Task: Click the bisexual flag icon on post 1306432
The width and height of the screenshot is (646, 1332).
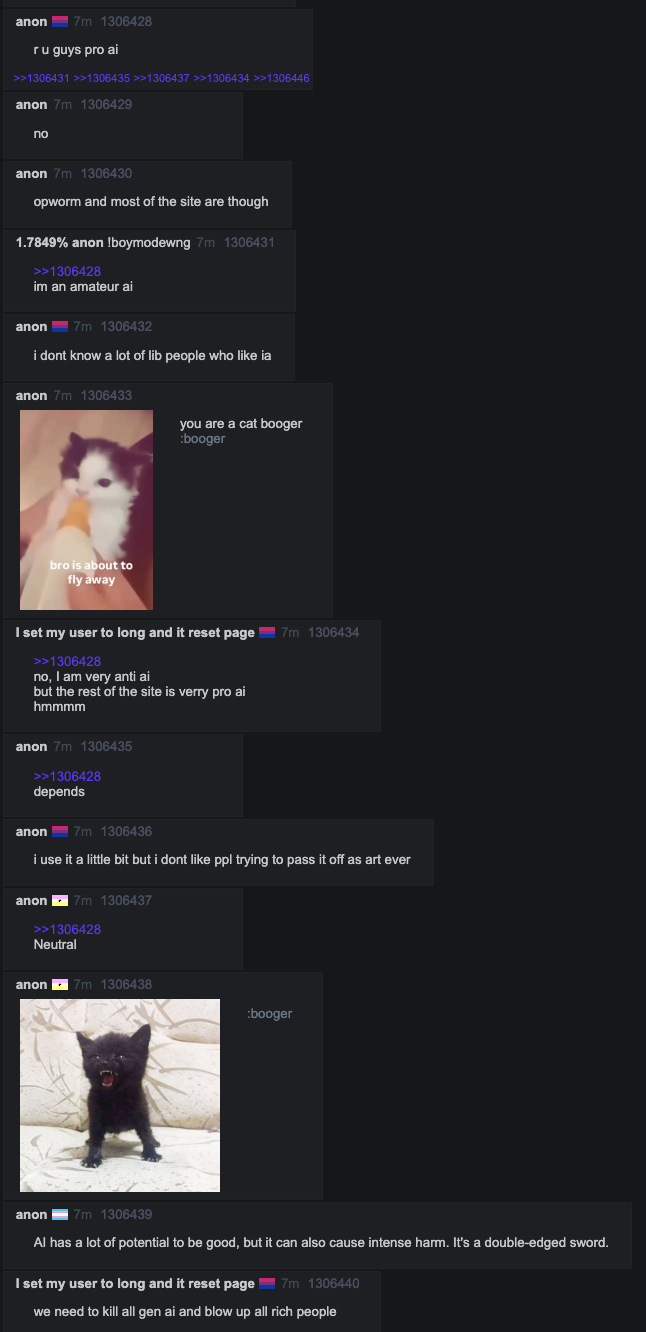Action: (x=60, y=327)
